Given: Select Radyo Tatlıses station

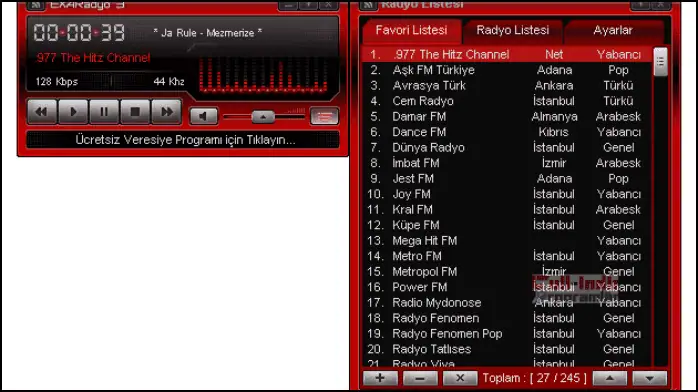Looking at the screenshot, I should 507,349.
